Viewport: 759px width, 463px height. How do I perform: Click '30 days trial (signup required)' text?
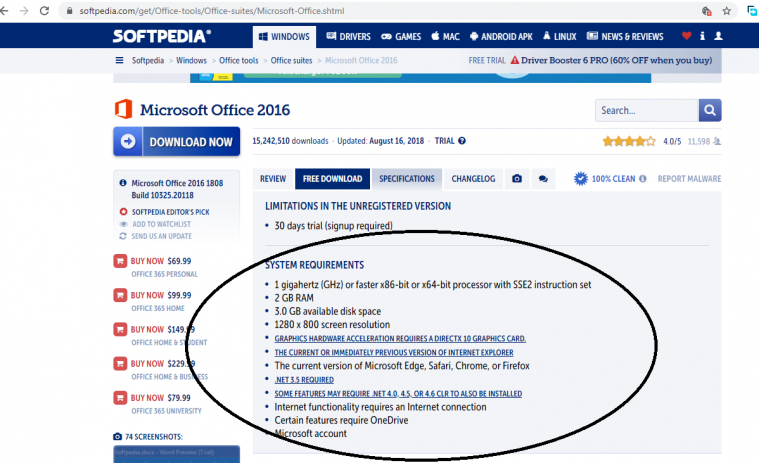click(334, 226)
